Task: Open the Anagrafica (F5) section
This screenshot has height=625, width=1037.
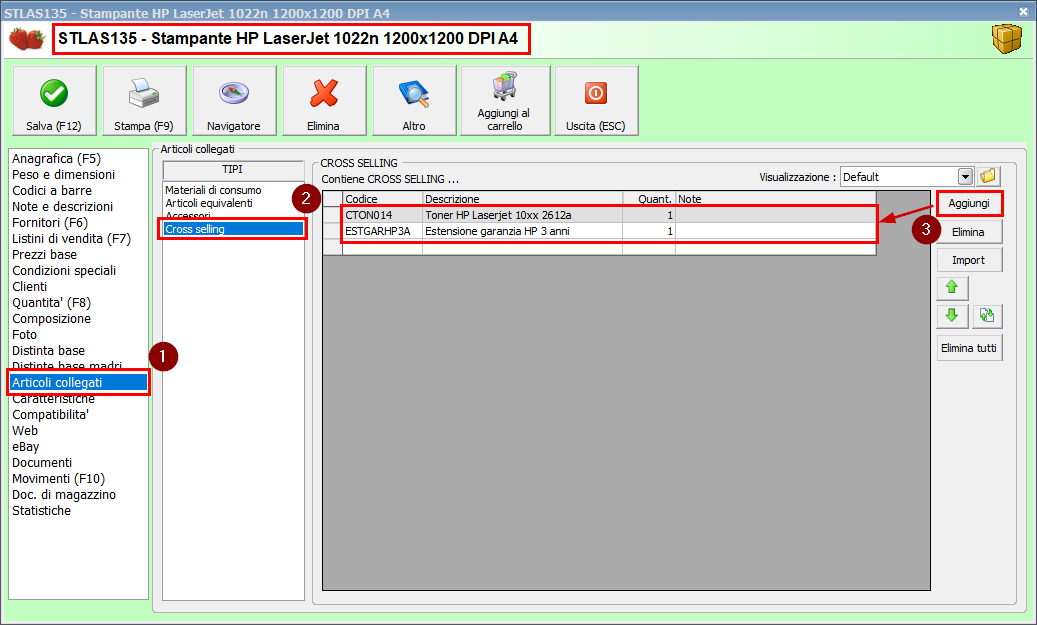Action: coord(57,159)
